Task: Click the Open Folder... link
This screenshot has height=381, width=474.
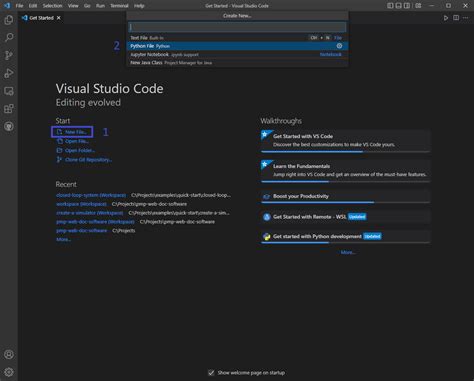Action: 76,150
